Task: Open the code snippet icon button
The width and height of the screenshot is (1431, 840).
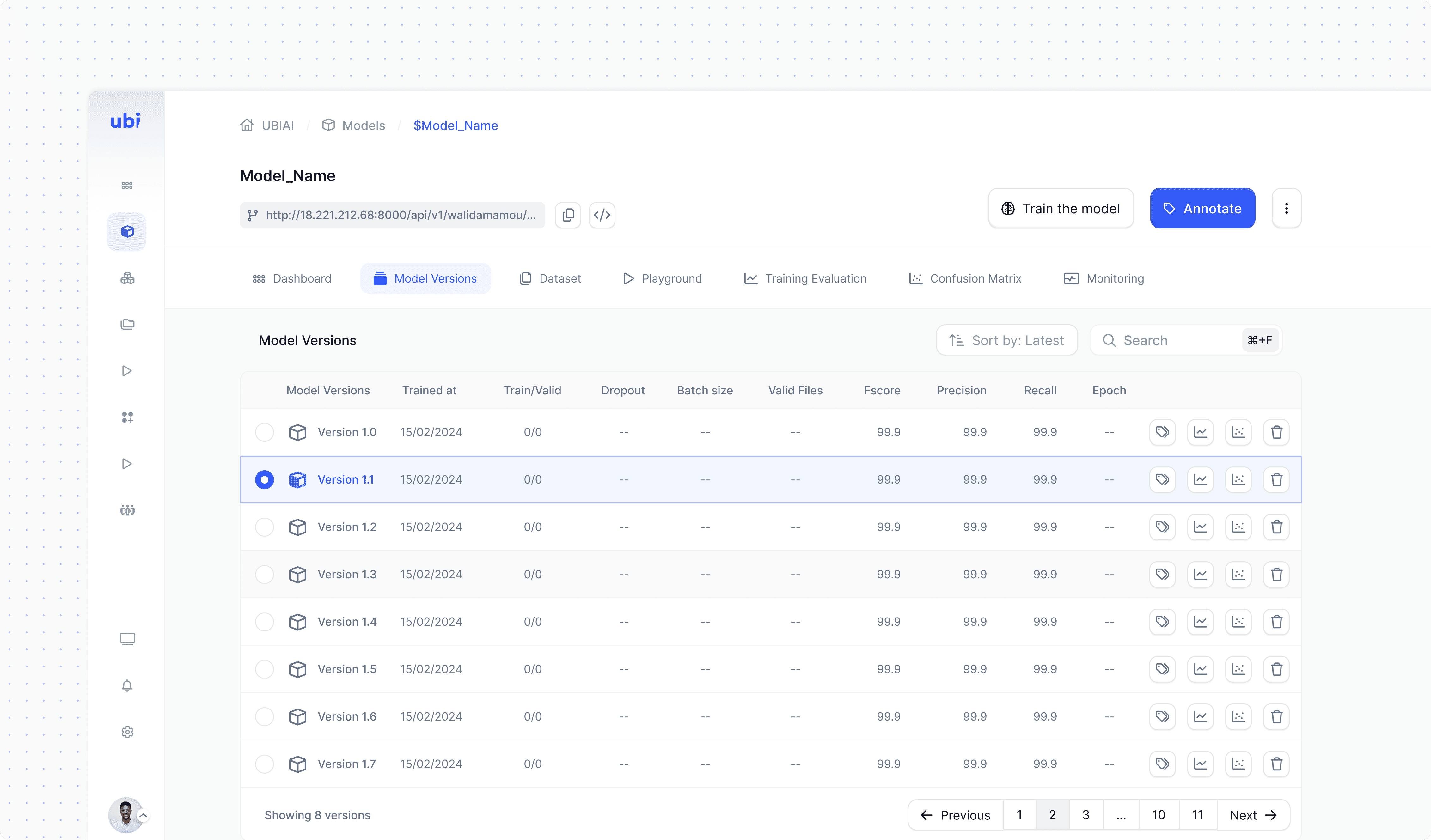Action: pos(602,215)
